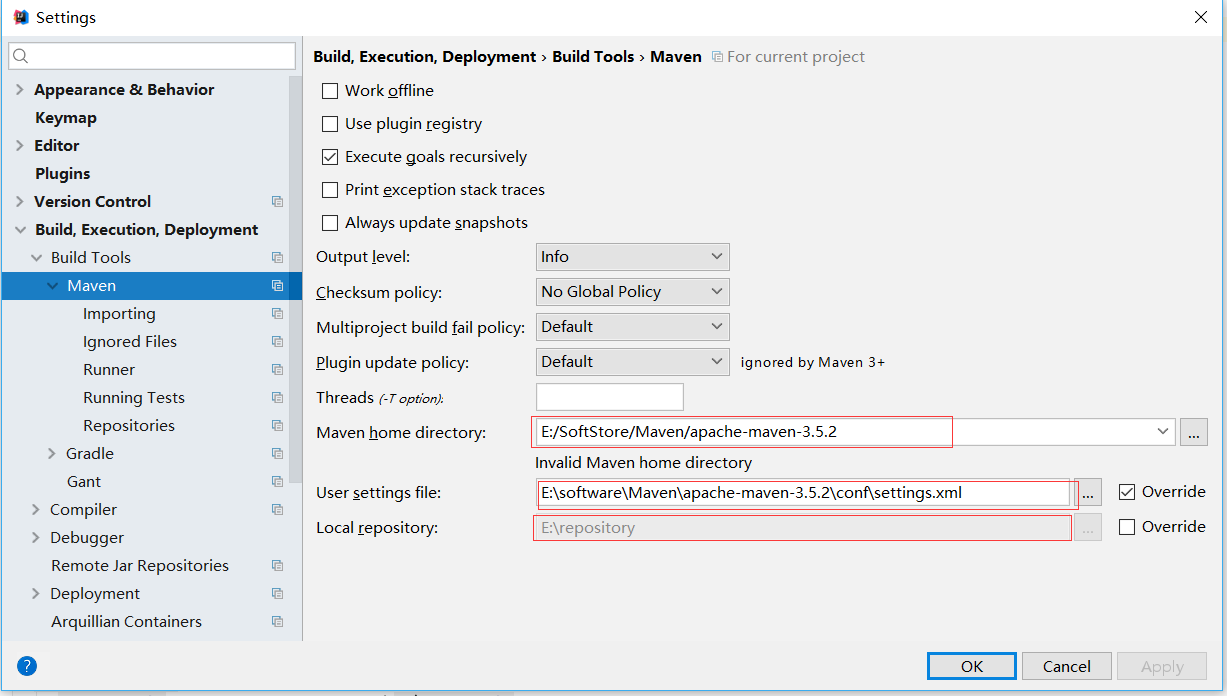Expand the Version Control node
The height and width of the screenshot is (696, 1227).
[19, 202]
